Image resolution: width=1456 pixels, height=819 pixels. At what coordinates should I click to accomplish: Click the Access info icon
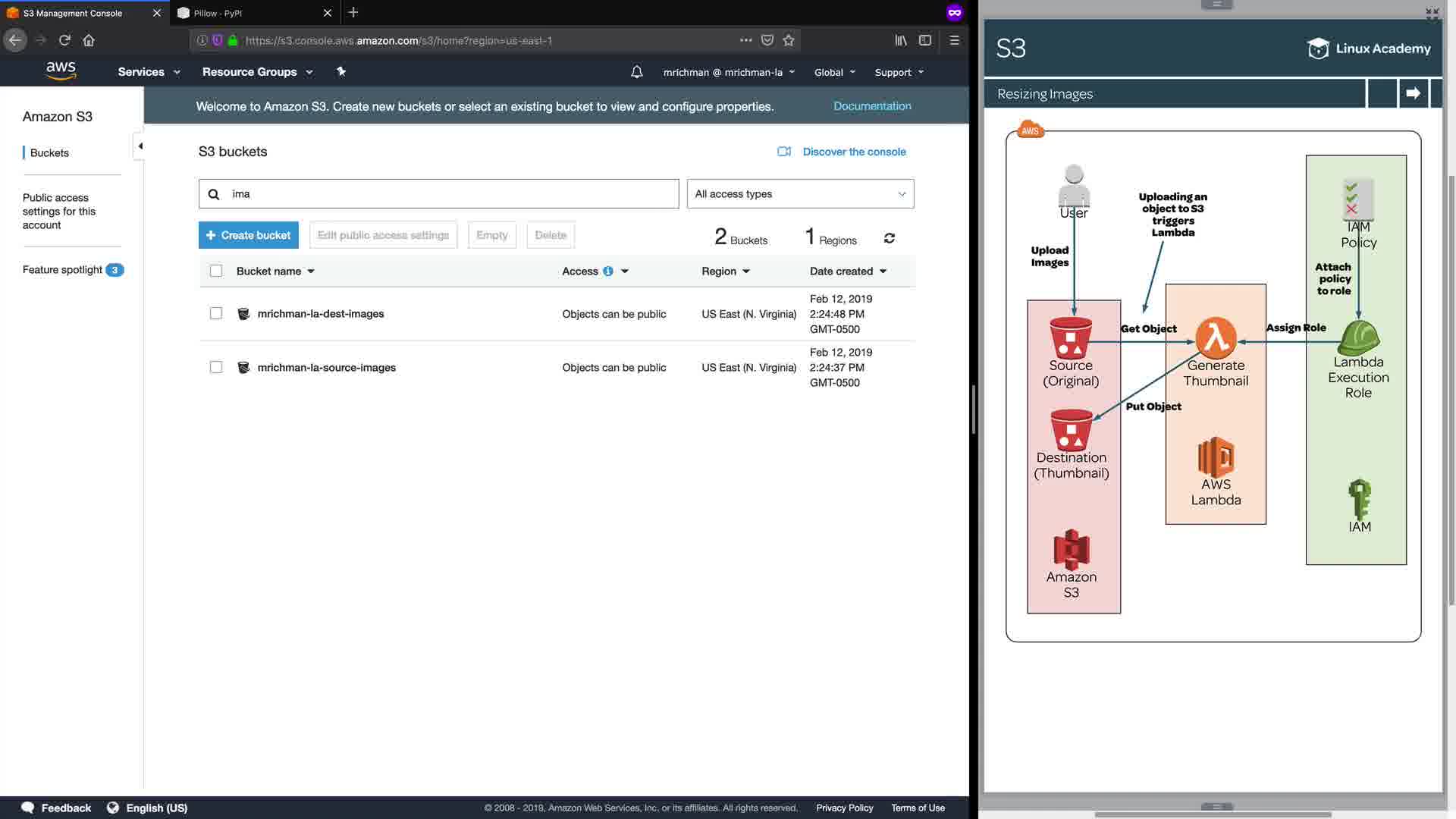pos(608,271)
